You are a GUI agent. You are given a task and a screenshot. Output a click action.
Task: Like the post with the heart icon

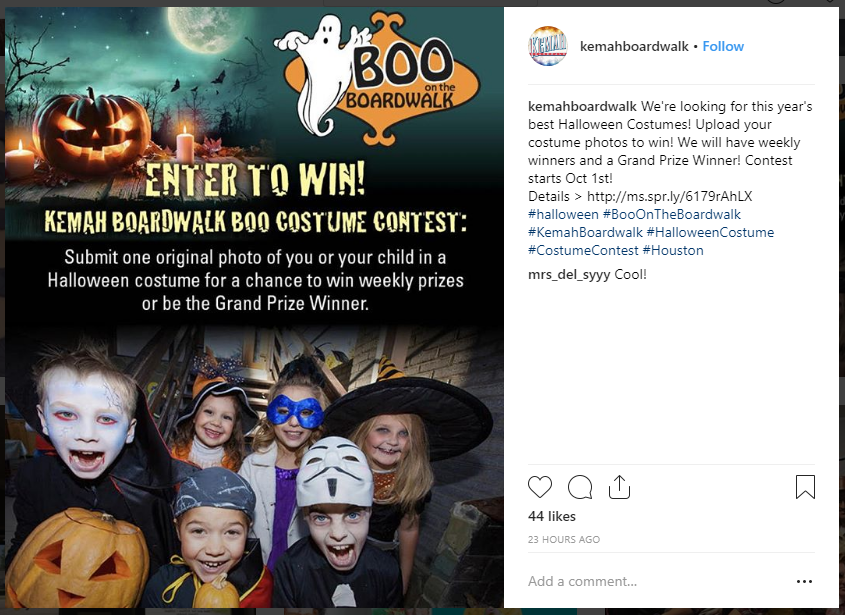(x=539, y=487)
